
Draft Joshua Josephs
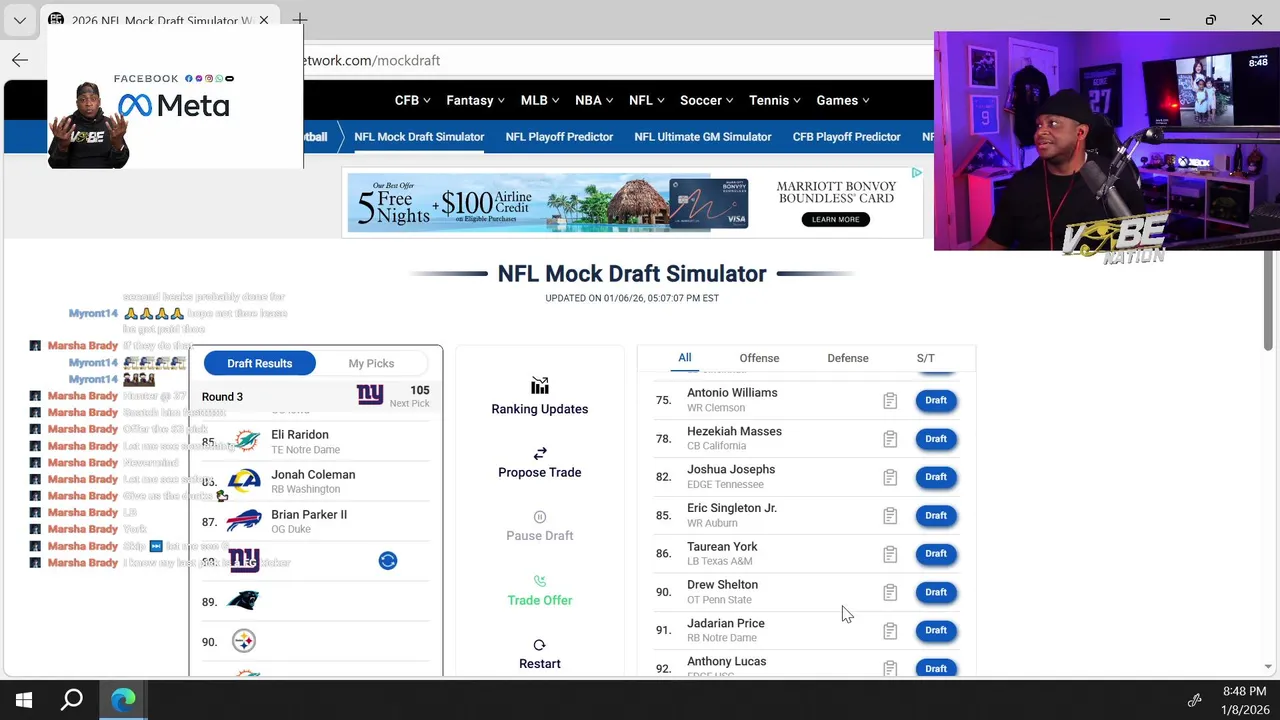tap(936, 477)
